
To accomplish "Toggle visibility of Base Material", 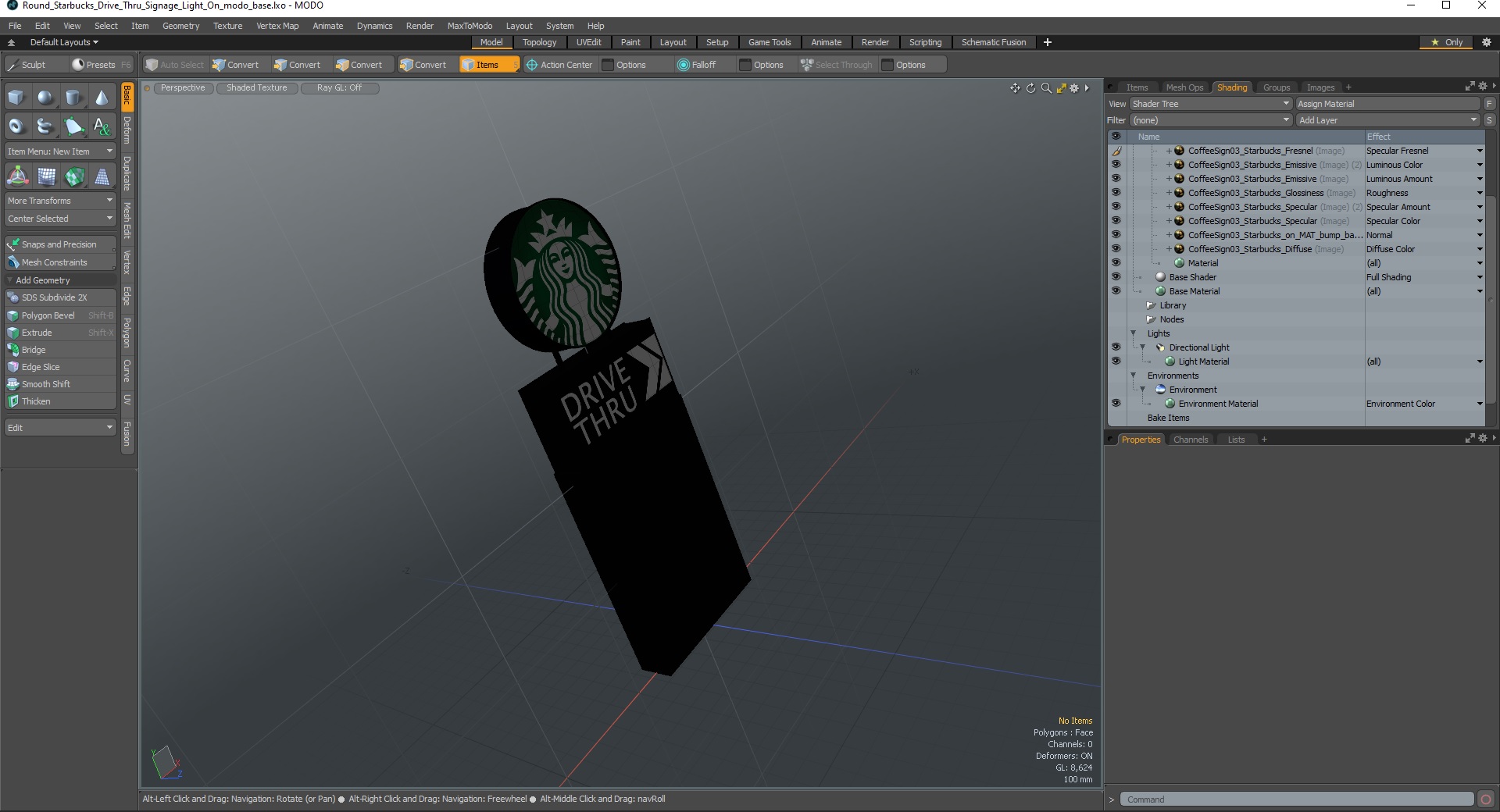I will coord(1116,291).
